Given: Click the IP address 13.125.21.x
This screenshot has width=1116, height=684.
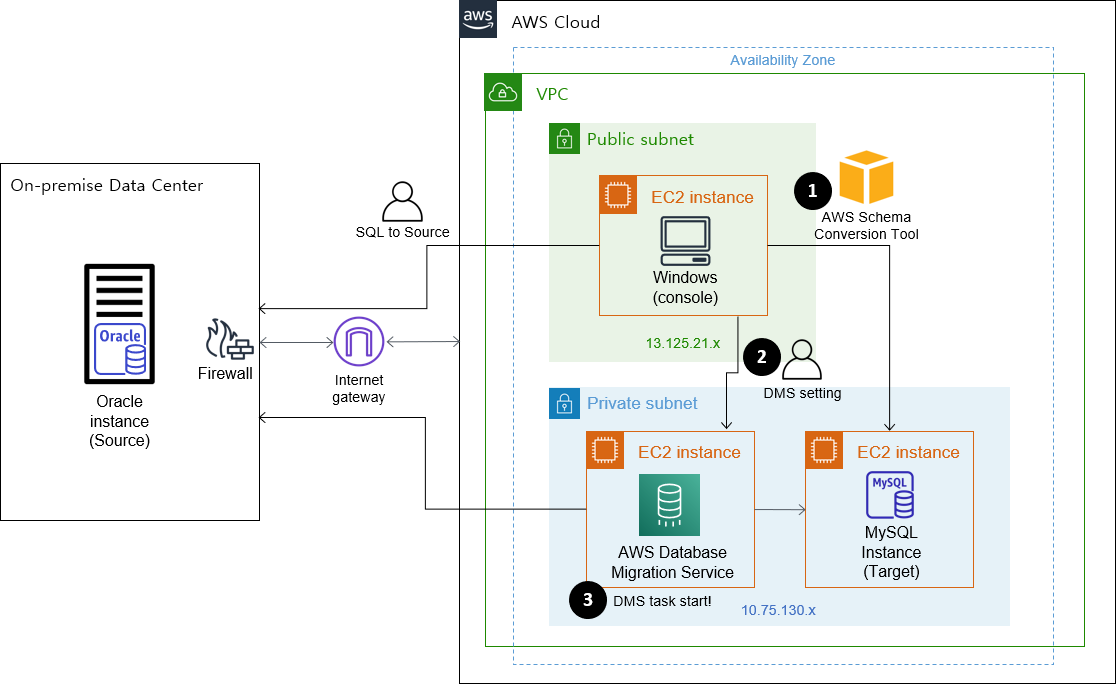Looking at the screenshot, I should [683, 343].
